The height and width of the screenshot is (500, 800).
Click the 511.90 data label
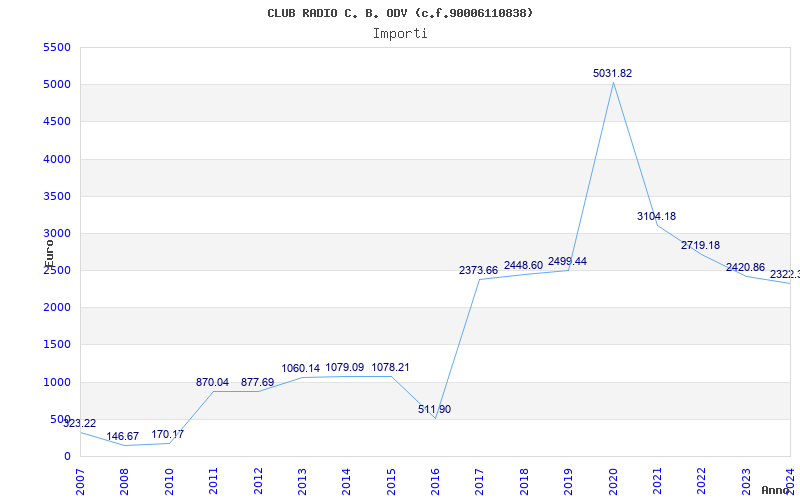pyautogui.click(x=434, y=409)
